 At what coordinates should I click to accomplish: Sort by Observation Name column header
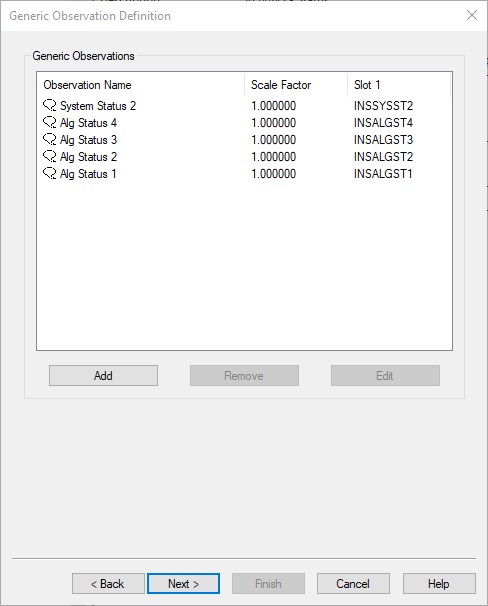click(x=141, y=85)
